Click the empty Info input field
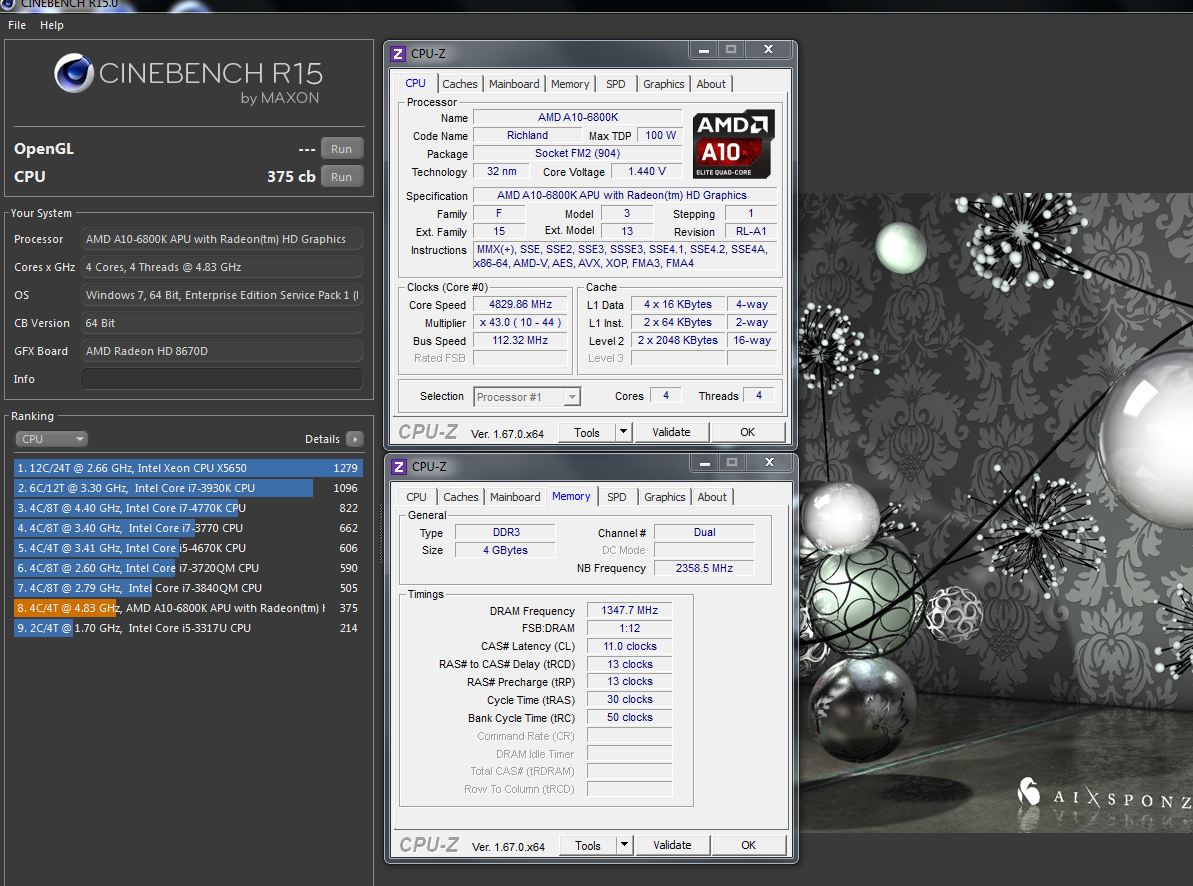This screenshot has width=1193, height=886. click(x=221, y=379)
